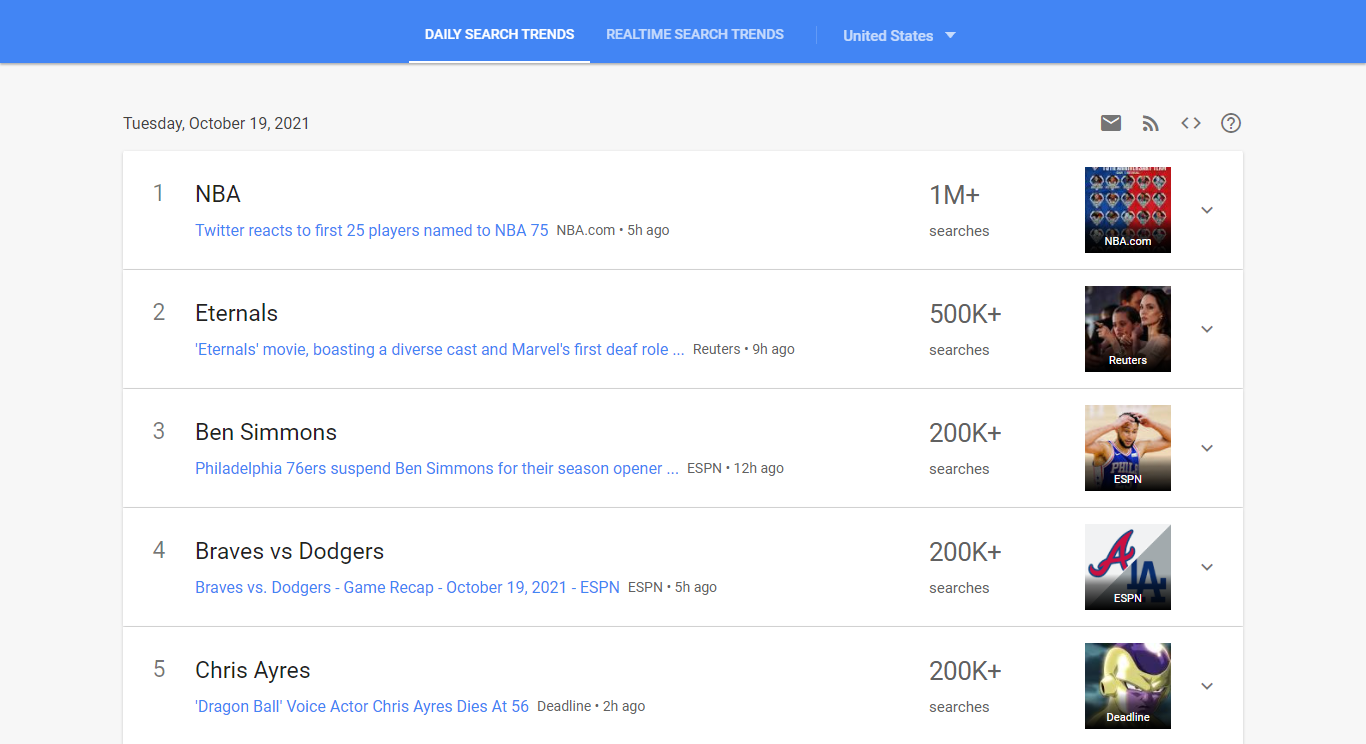This screenshot has width=1366, height=744.
Task: Open the United States country dropdown
Action: [x=899, y=35]
